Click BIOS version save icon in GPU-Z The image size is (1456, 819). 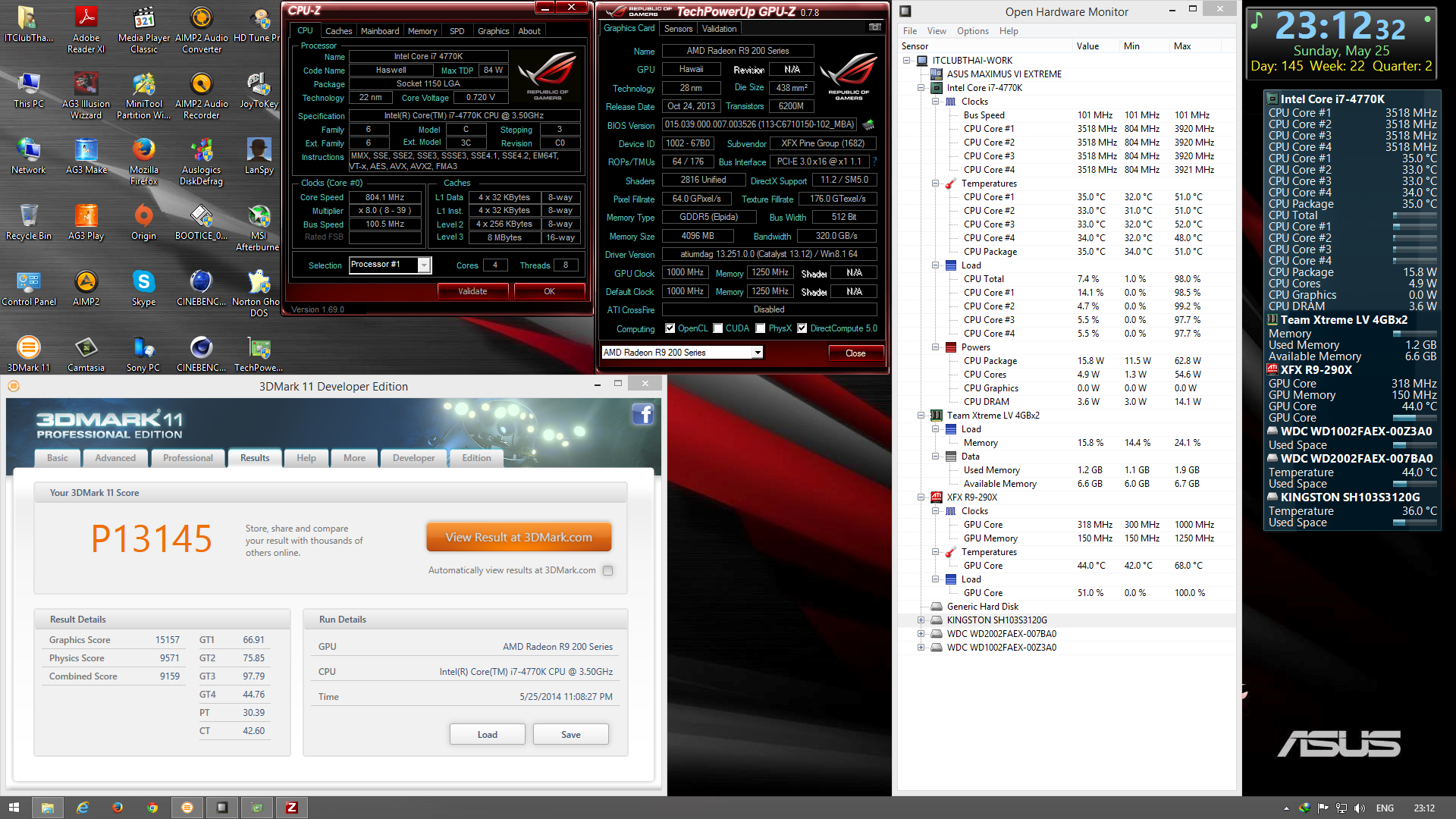[868, 124]
